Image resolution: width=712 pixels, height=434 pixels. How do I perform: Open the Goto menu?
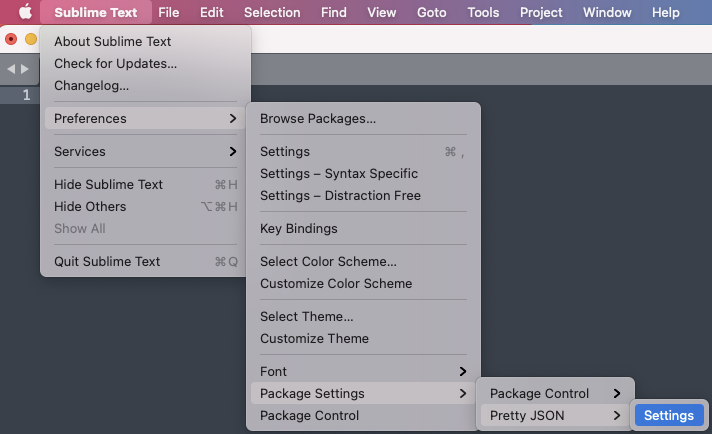[431, 12]
